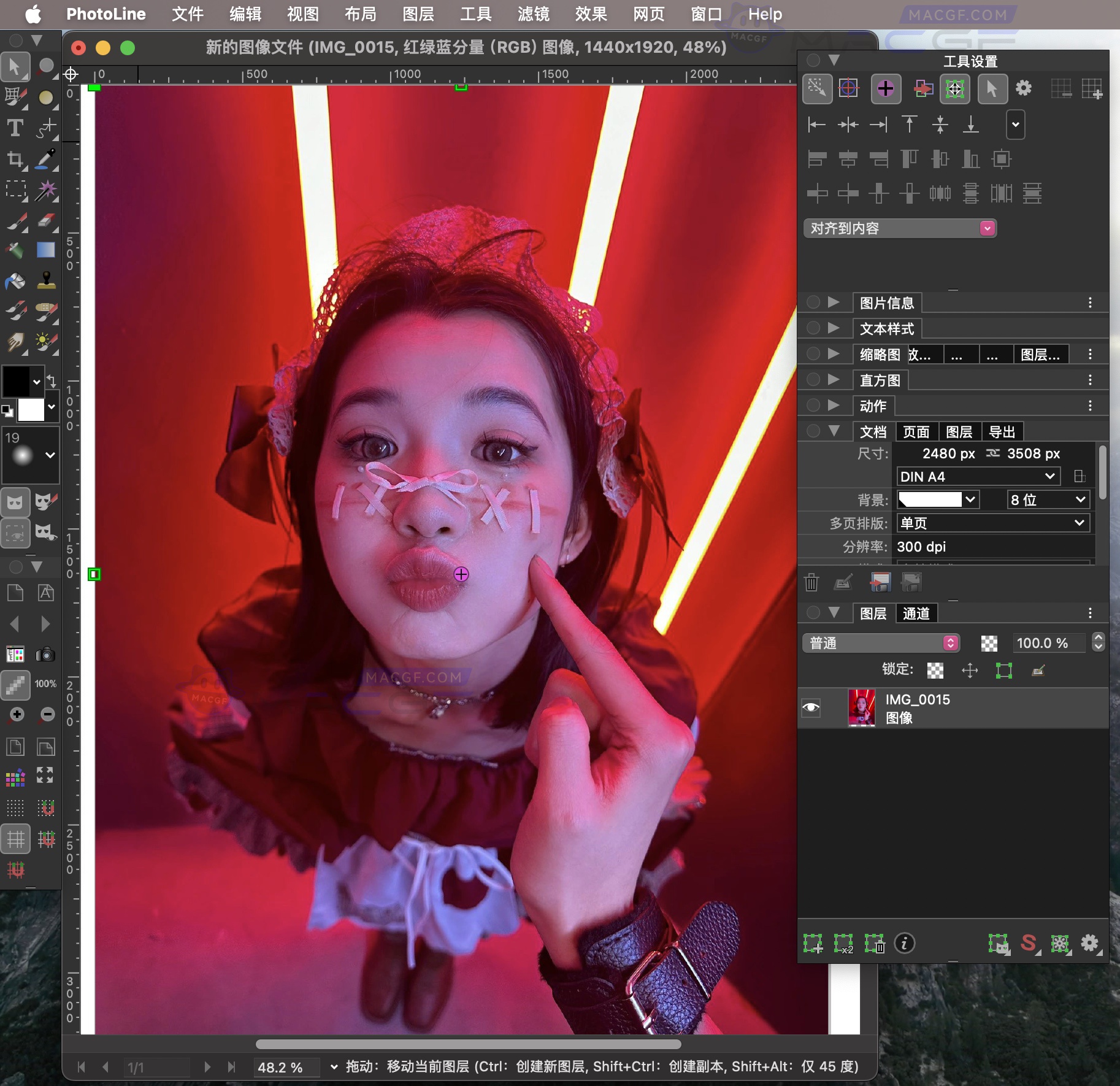Click the gear icon in tool settings
Screen dimensions: 1120x1086
[1024, 88]
